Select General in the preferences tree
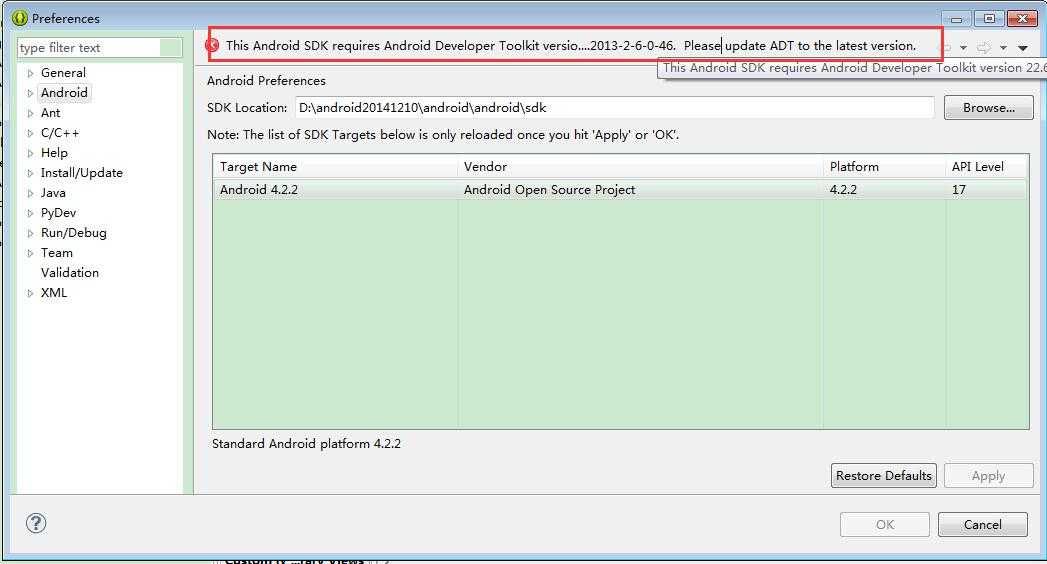 (63, 73)
